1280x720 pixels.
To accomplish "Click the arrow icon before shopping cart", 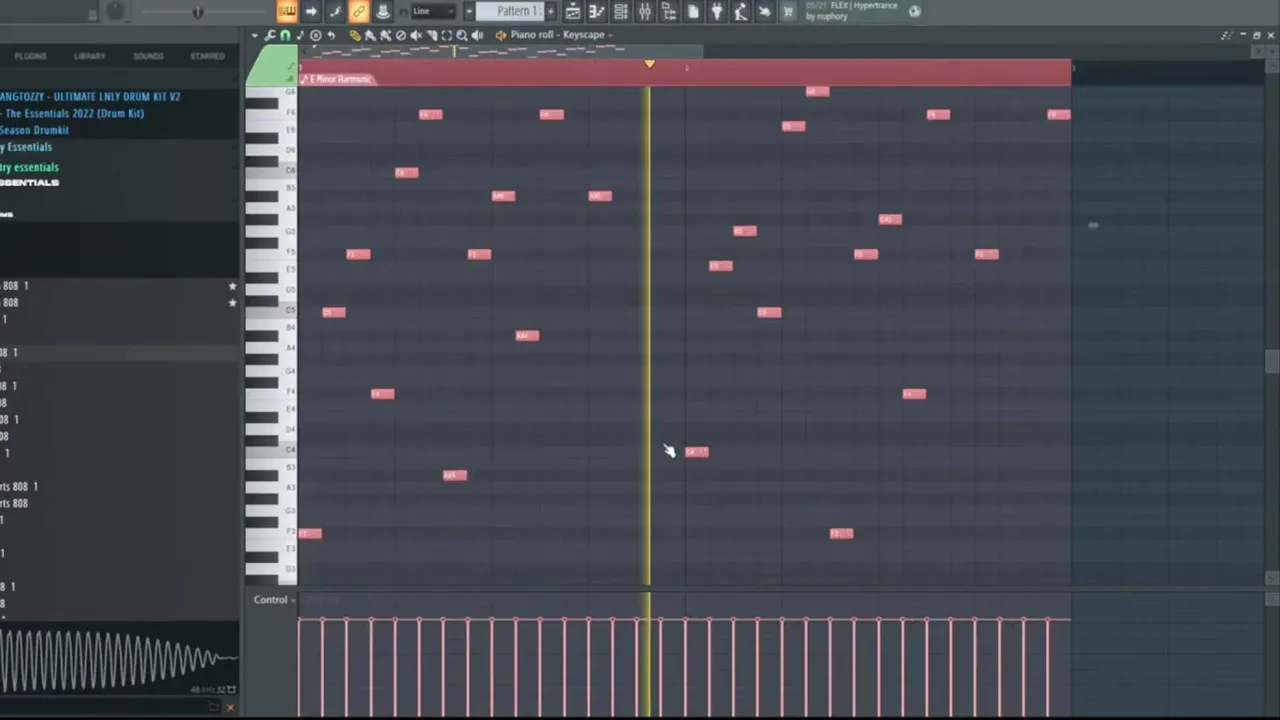I will point(765,11).
